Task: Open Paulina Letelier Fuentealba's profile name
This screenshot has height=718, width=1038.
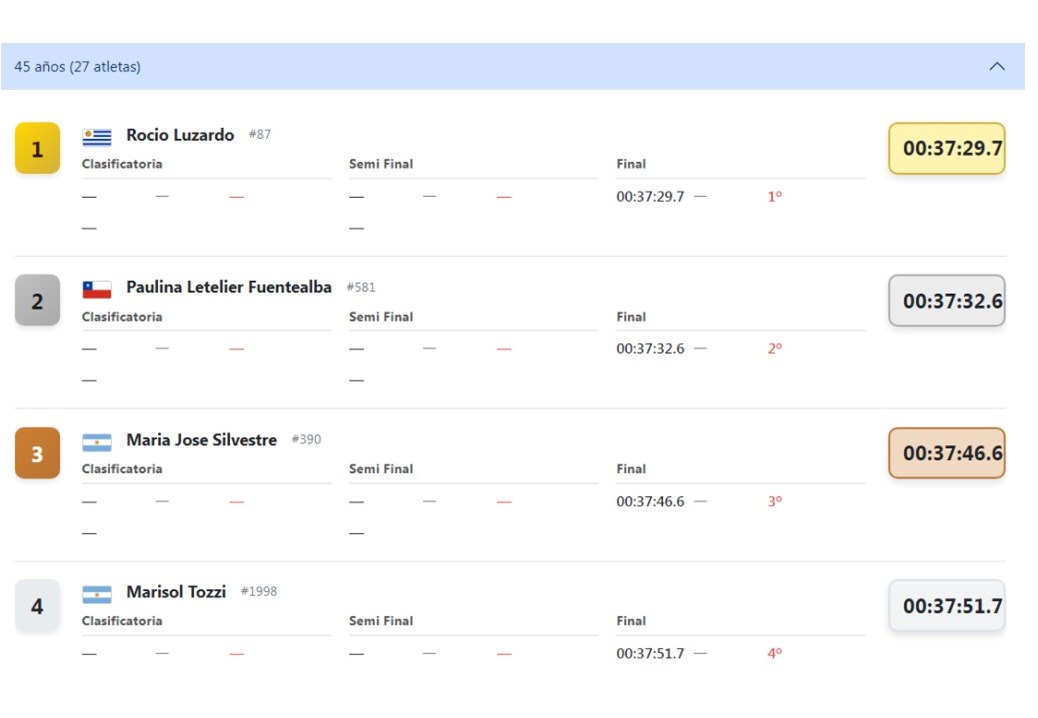Action: 229,287
